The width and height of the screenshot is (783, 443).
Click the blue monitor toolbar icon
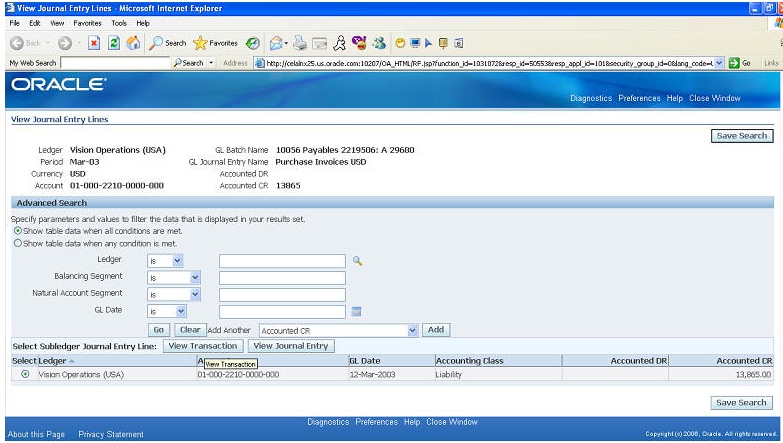[x=414, y=43]
